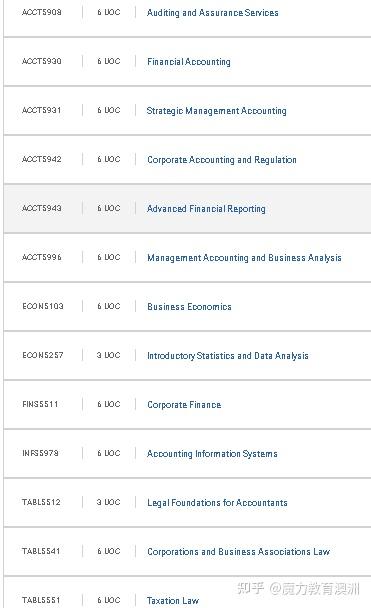Select course code TABL5512
Viewport: 371px width, 608px height.
41,502
